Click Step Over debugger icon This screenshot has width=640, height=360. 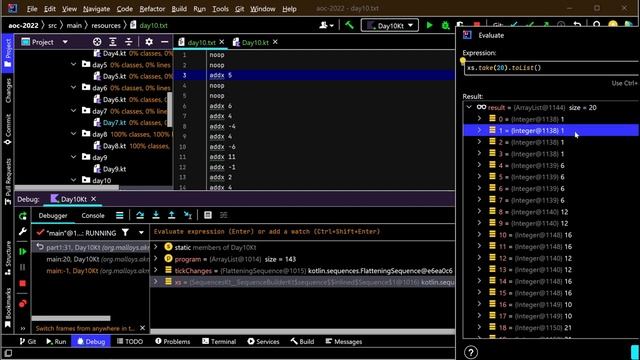coord(140,215)
